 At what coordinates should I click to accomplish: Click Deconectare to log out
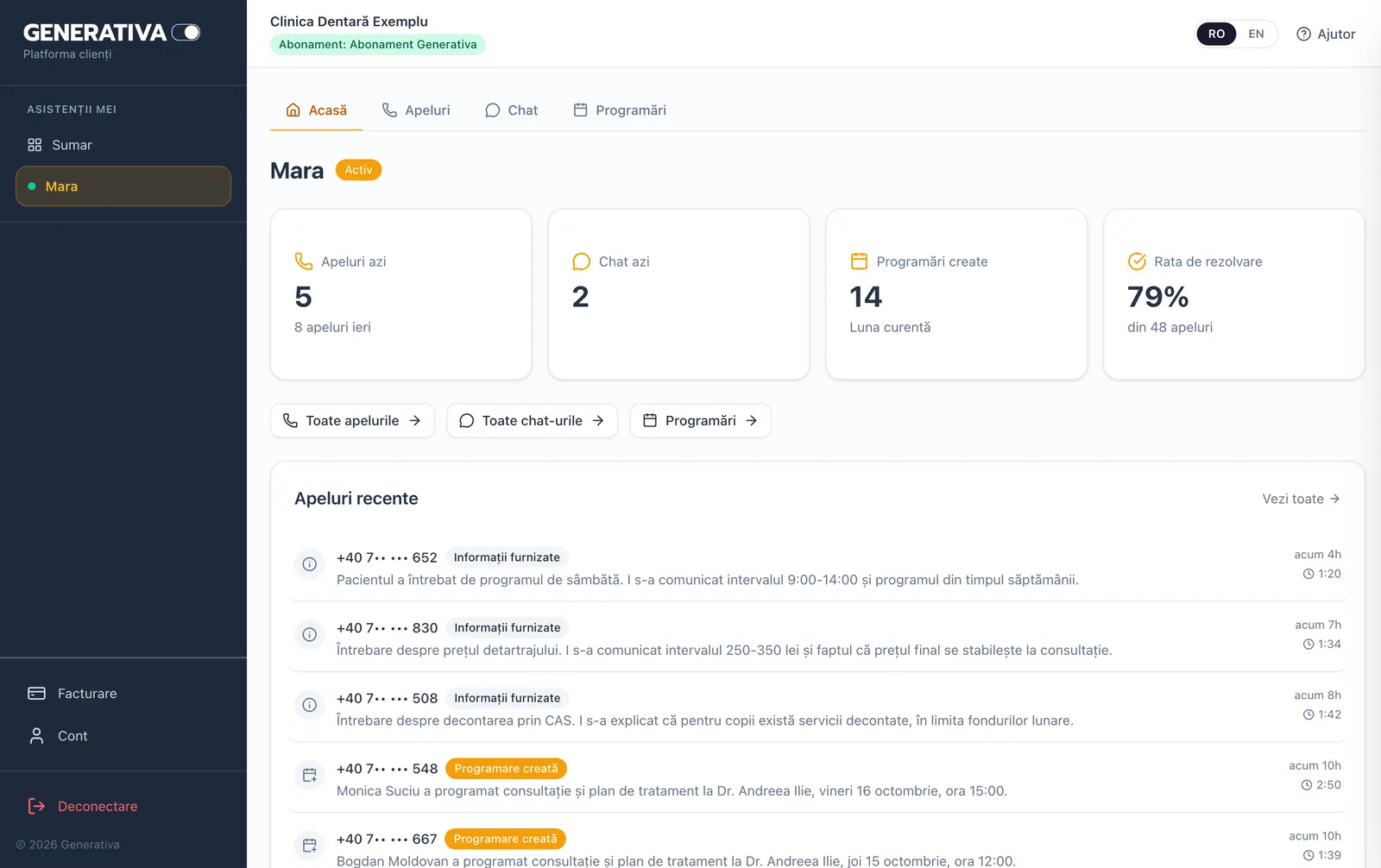[123, 806]
